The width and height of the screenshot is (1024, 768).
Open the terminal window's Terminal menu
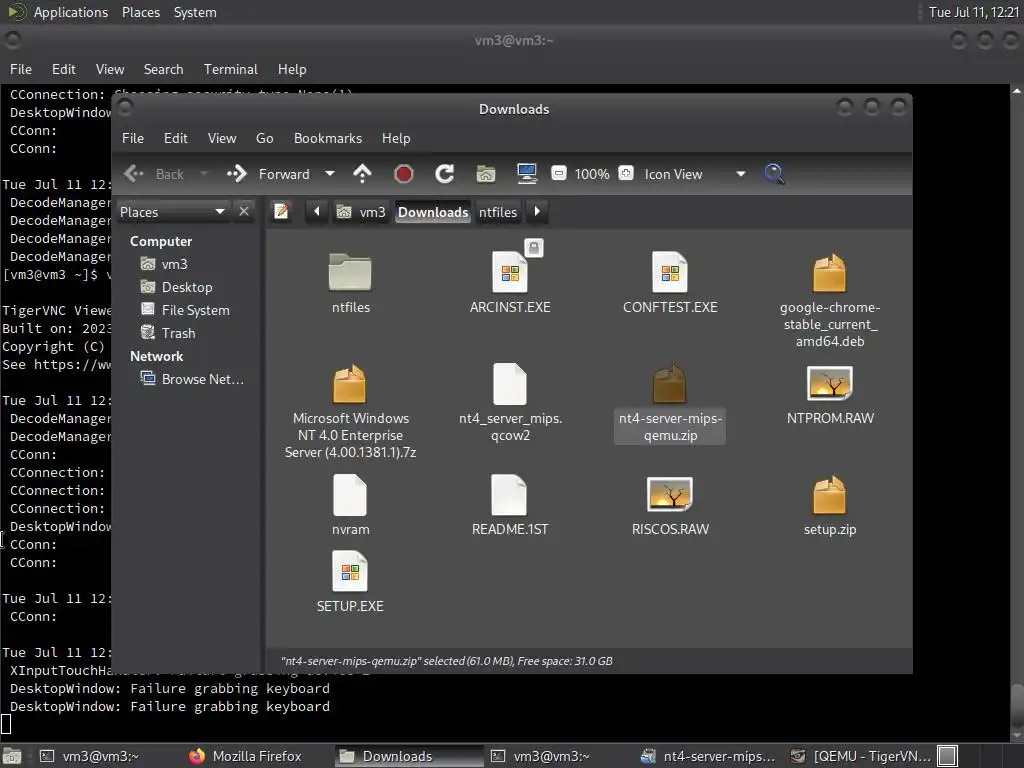pyautogui.click(x=231, y=69)
